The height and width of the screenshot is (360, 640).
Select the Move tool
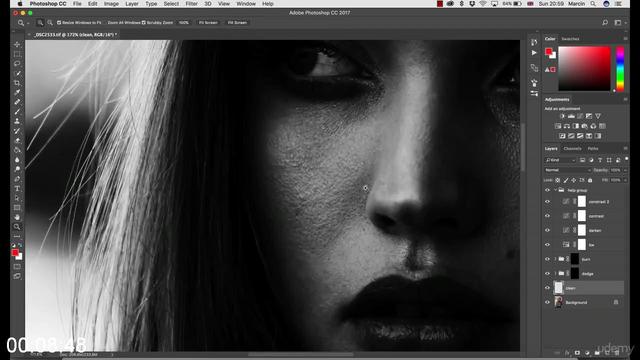tap(17, 44)
